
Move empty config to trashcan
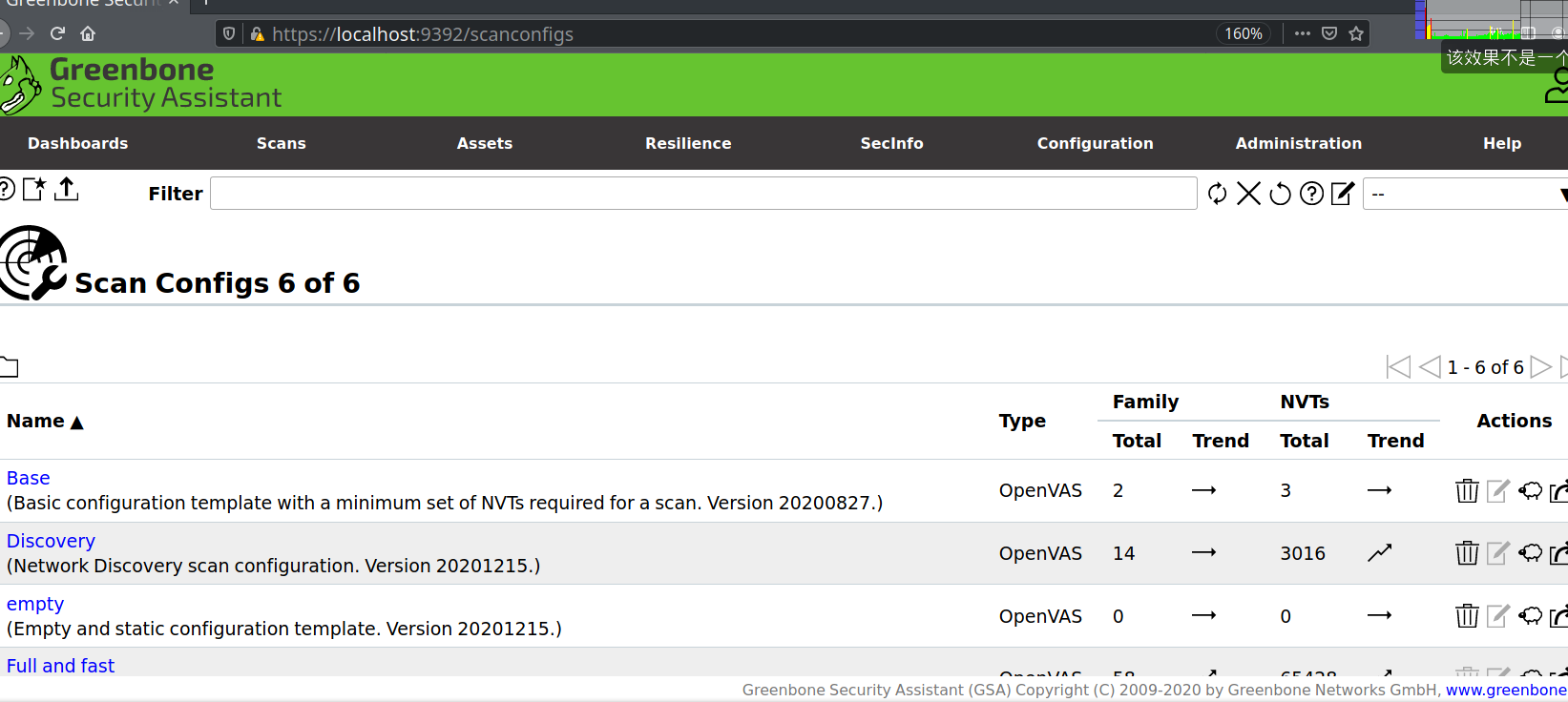pos(1467,616)
